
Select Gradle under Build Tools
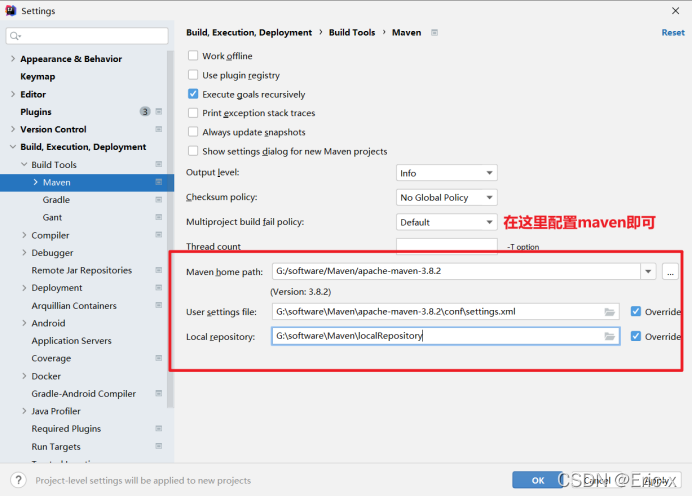click(56, 200)
